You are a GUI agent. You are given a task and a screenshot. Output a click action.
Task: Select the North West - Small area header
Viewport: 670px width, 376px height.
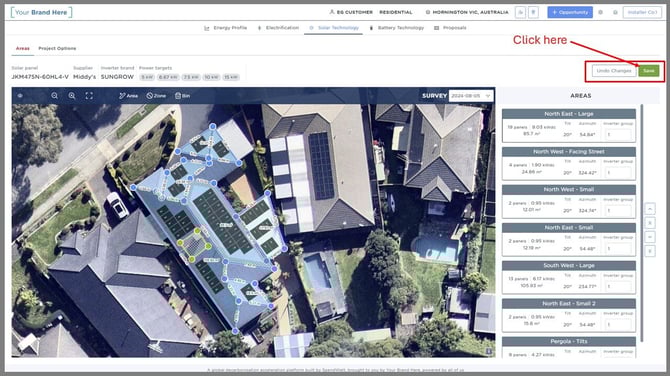569,189
